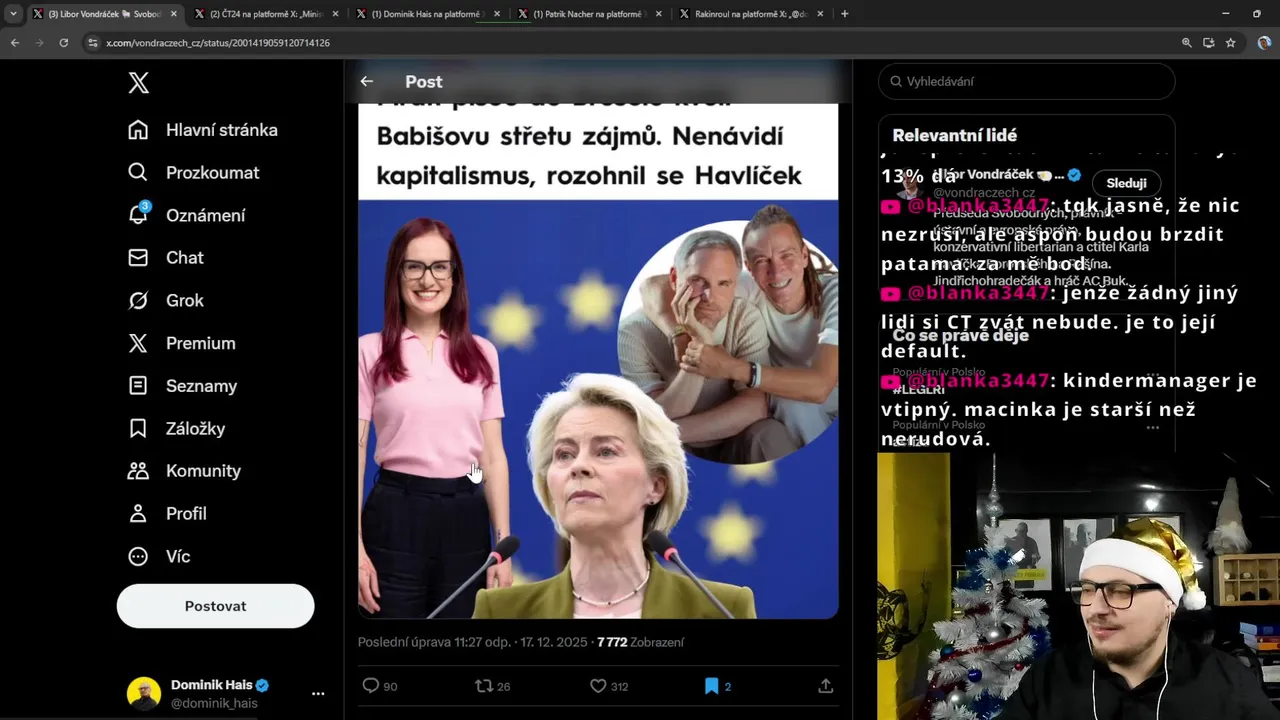Open the Seznamy lists icon

point(139,386)
